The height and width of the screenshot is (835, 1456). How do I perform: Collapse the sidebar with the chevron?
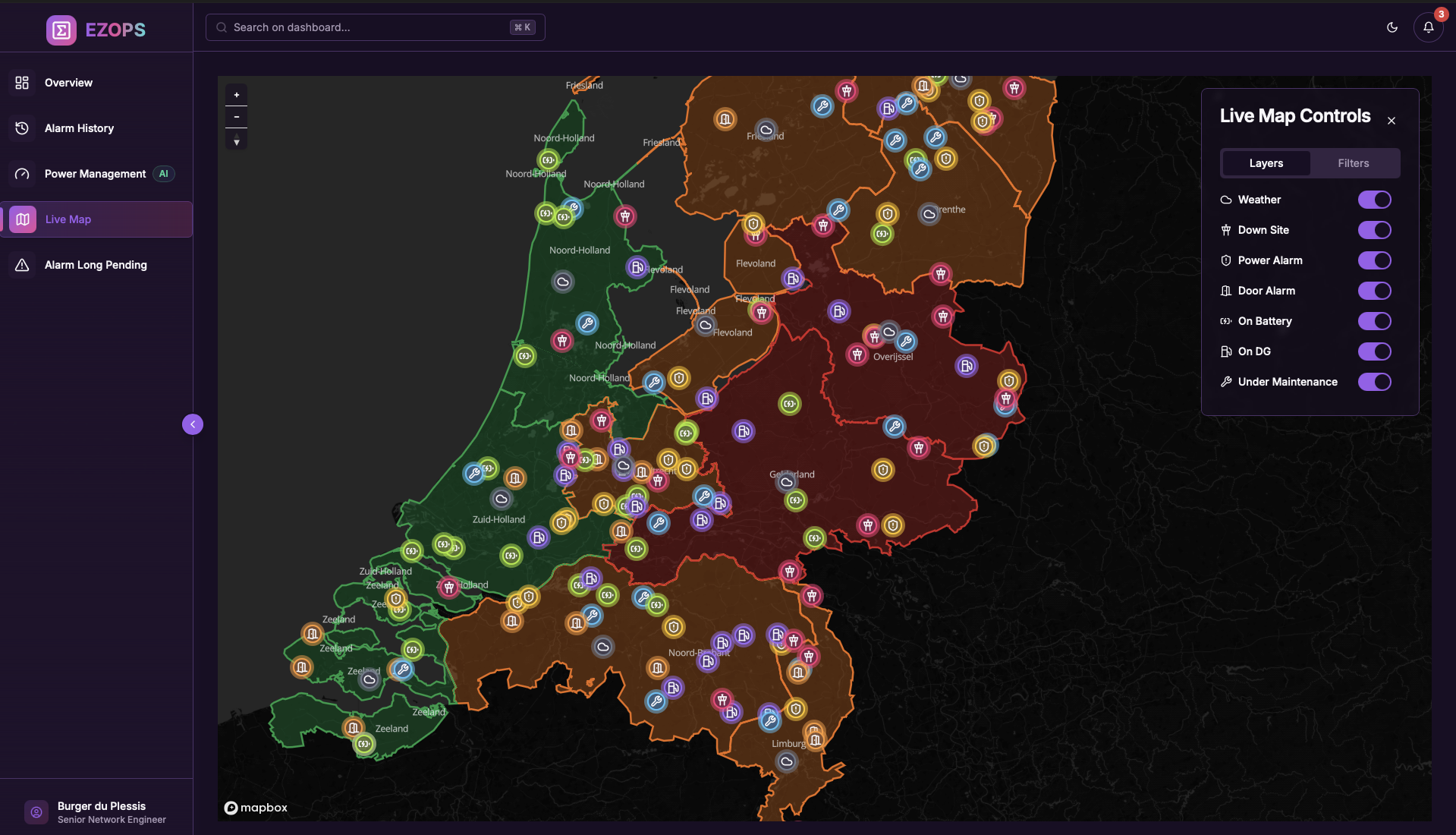[193, 424]
